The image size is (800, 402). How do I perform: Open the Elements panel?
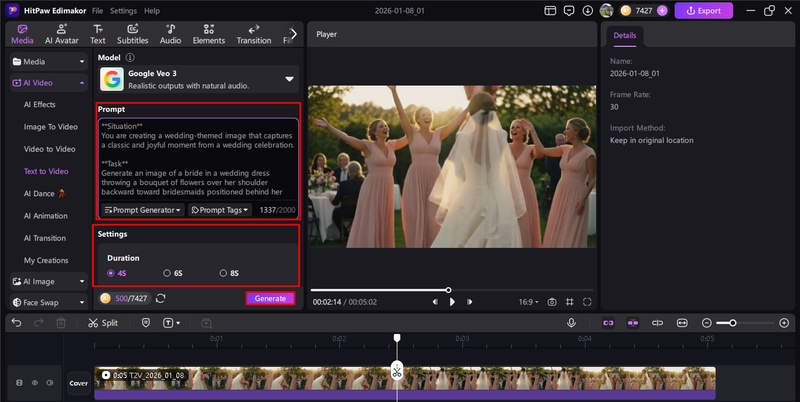(x=211, y=34)
